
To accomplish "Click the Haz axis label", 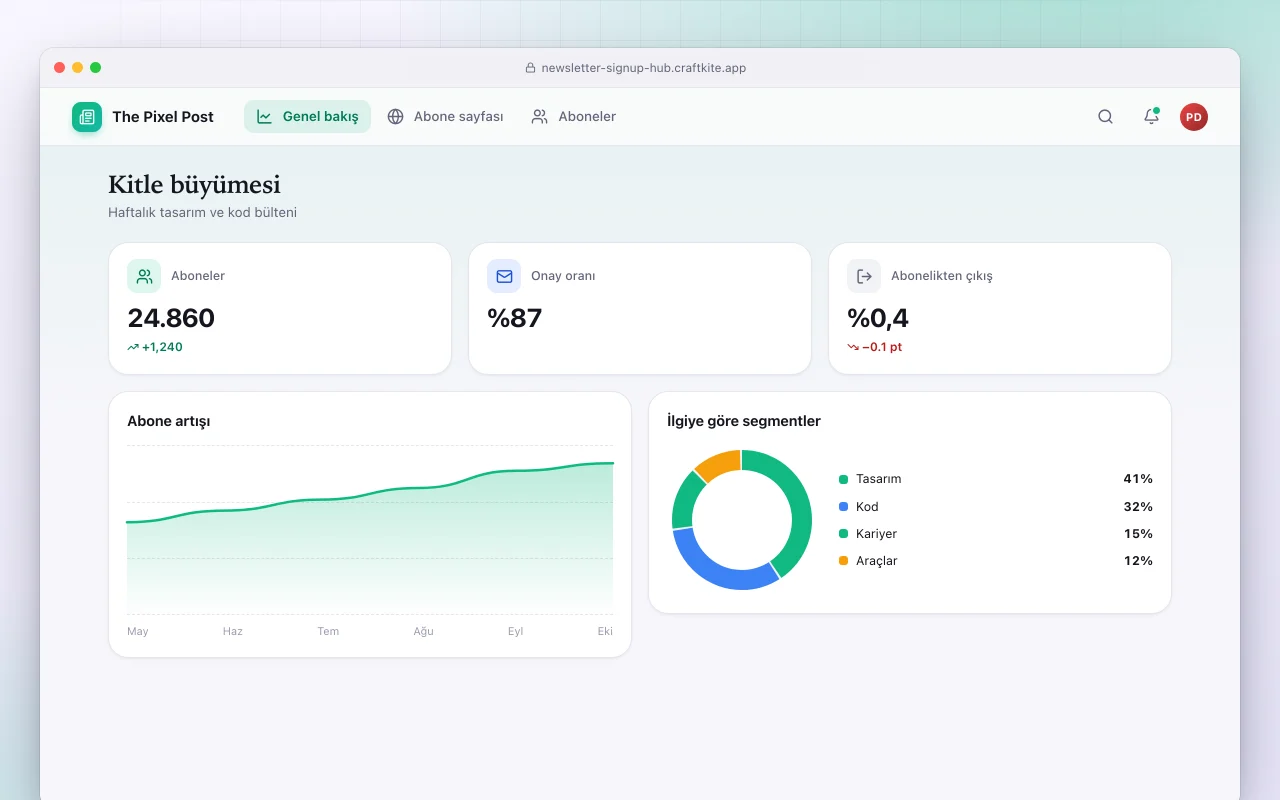I will [233, 631].
